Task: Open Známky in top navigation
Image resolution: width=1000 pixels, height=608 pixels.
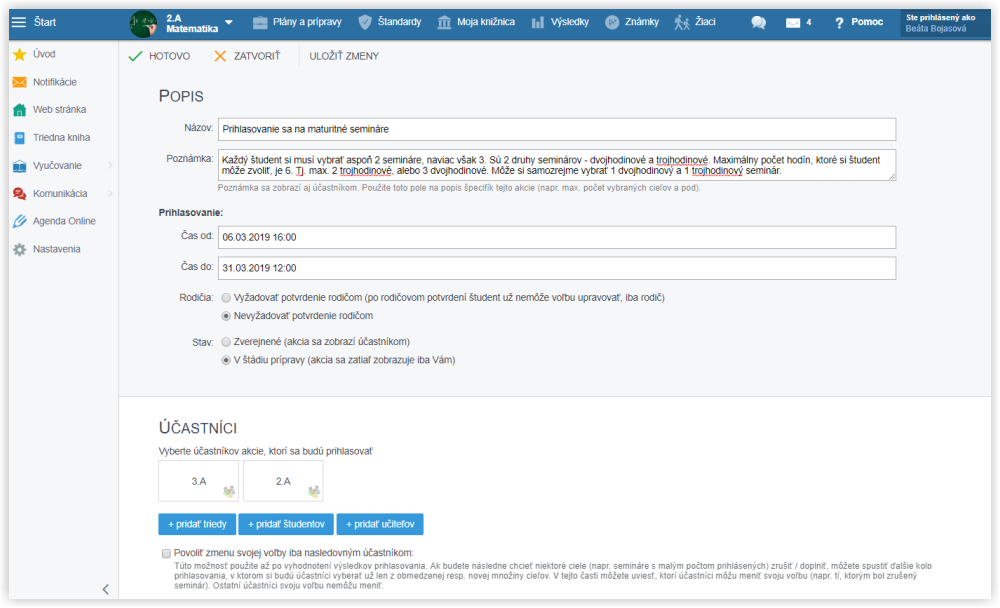Action: [642, 22]
